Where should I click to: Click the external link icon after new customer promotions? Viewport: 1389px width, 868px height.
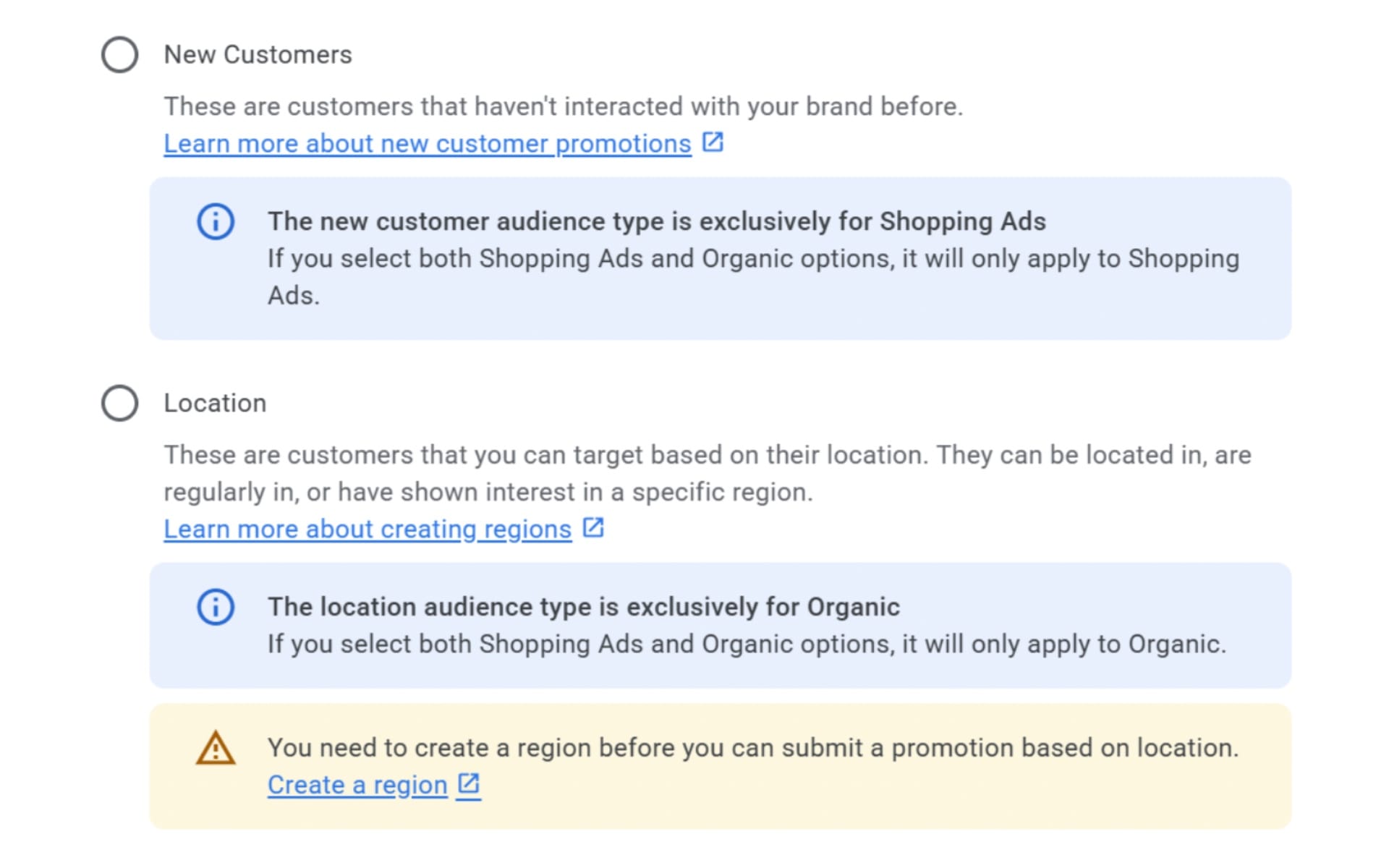click(713, 142)
